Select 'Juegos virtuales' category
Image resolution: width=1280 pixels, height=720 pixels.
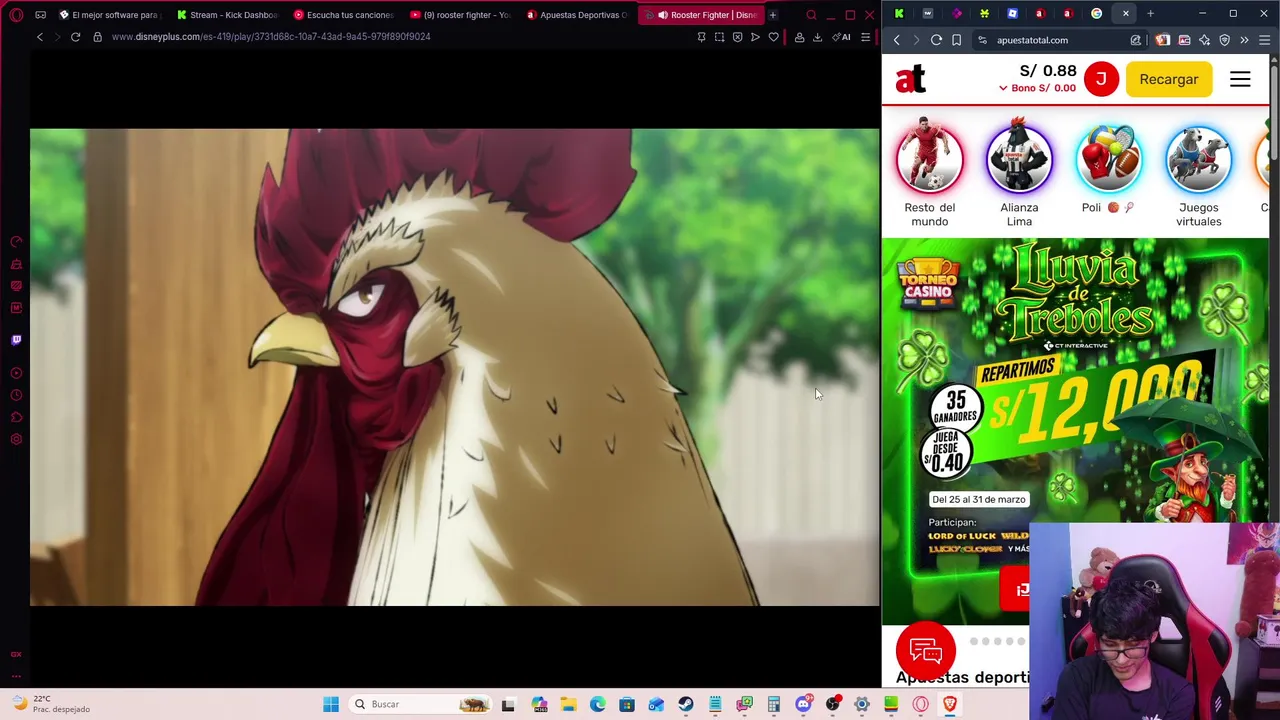click(1198, 172)
